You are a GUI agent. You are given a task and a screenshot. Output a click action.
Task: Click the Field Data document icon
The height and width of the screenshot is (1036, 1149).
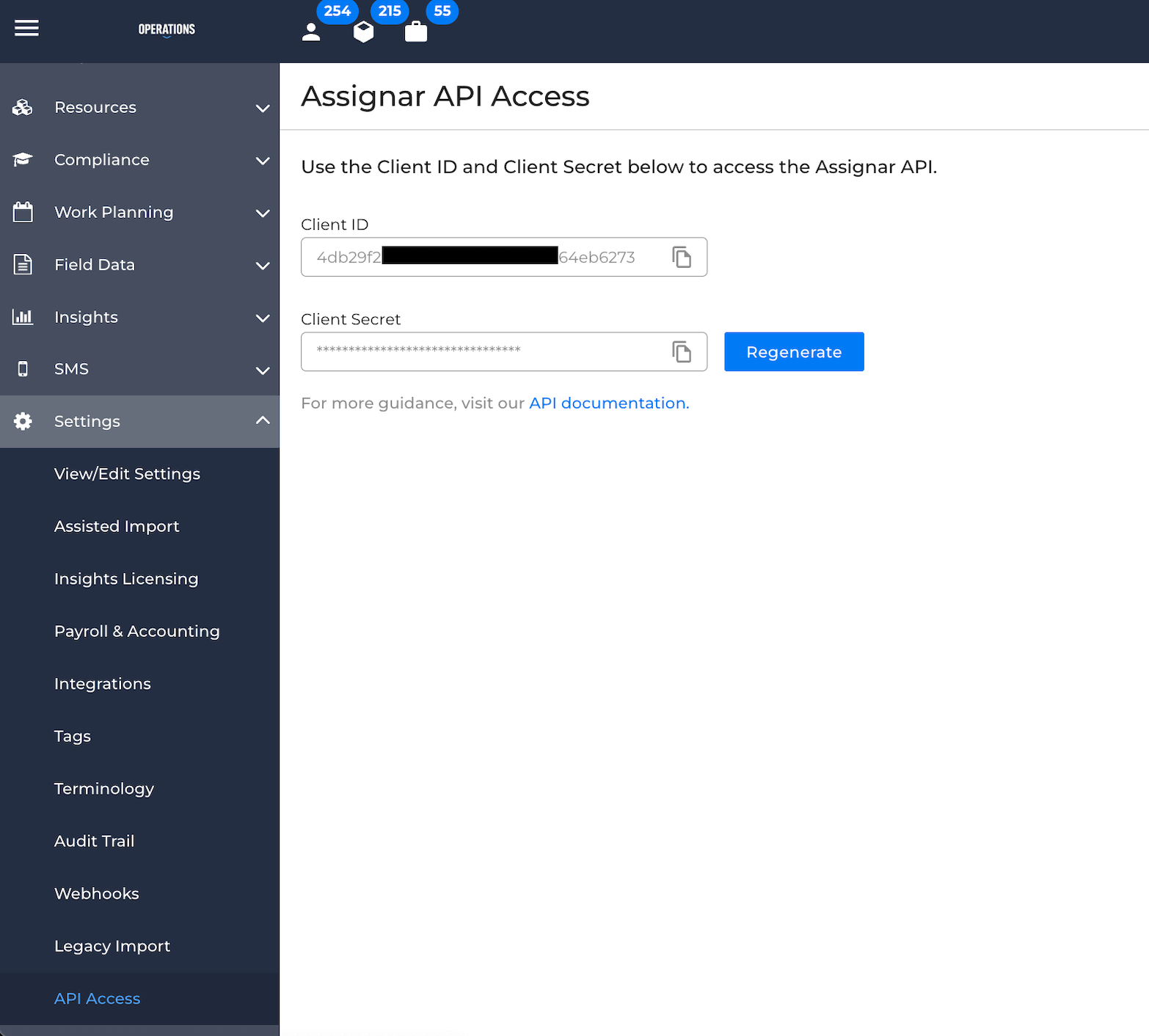pos(23,264)
